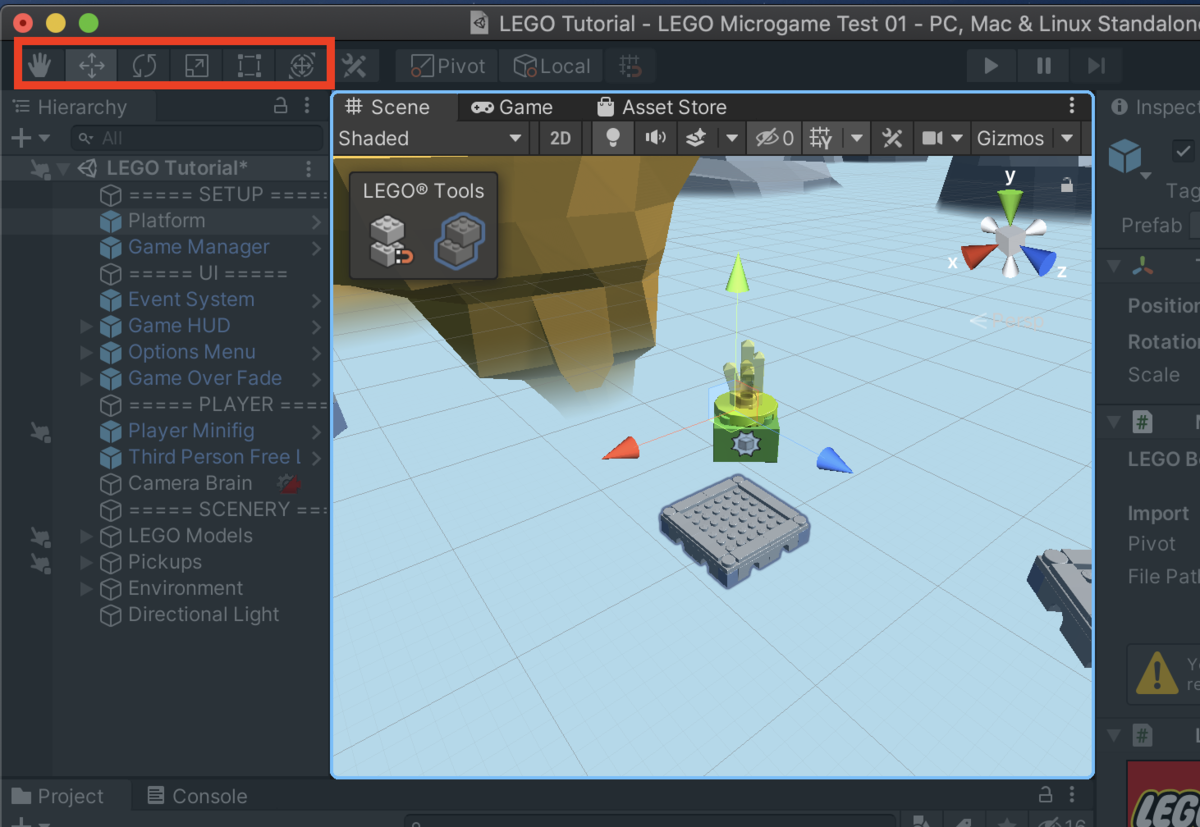Toggle scene grid visibility

[x=821, y=138]
